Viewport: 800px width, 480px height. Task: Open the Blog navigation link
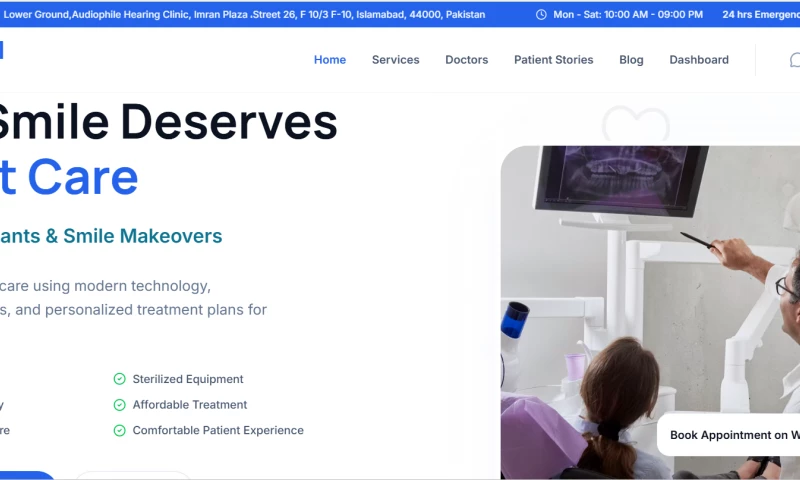point(631,60)
